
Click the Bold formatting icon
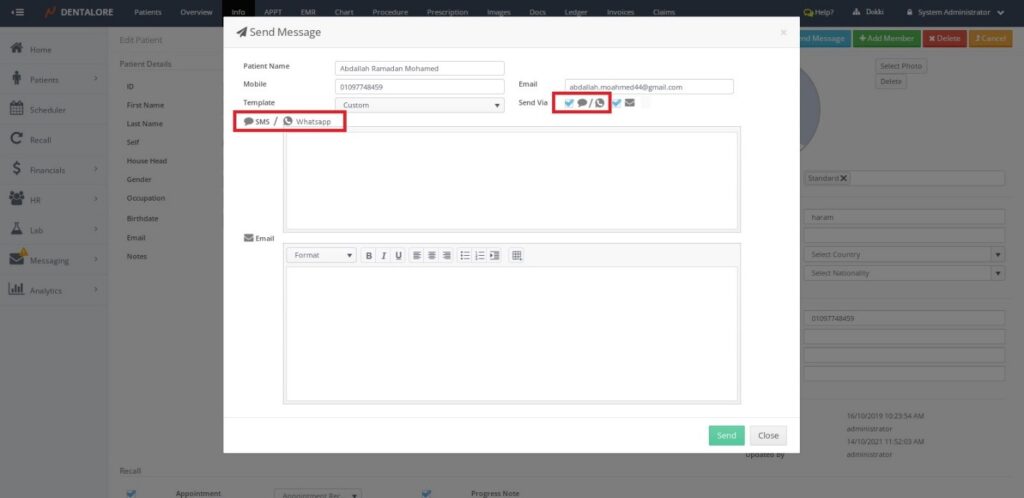point(369,256)
